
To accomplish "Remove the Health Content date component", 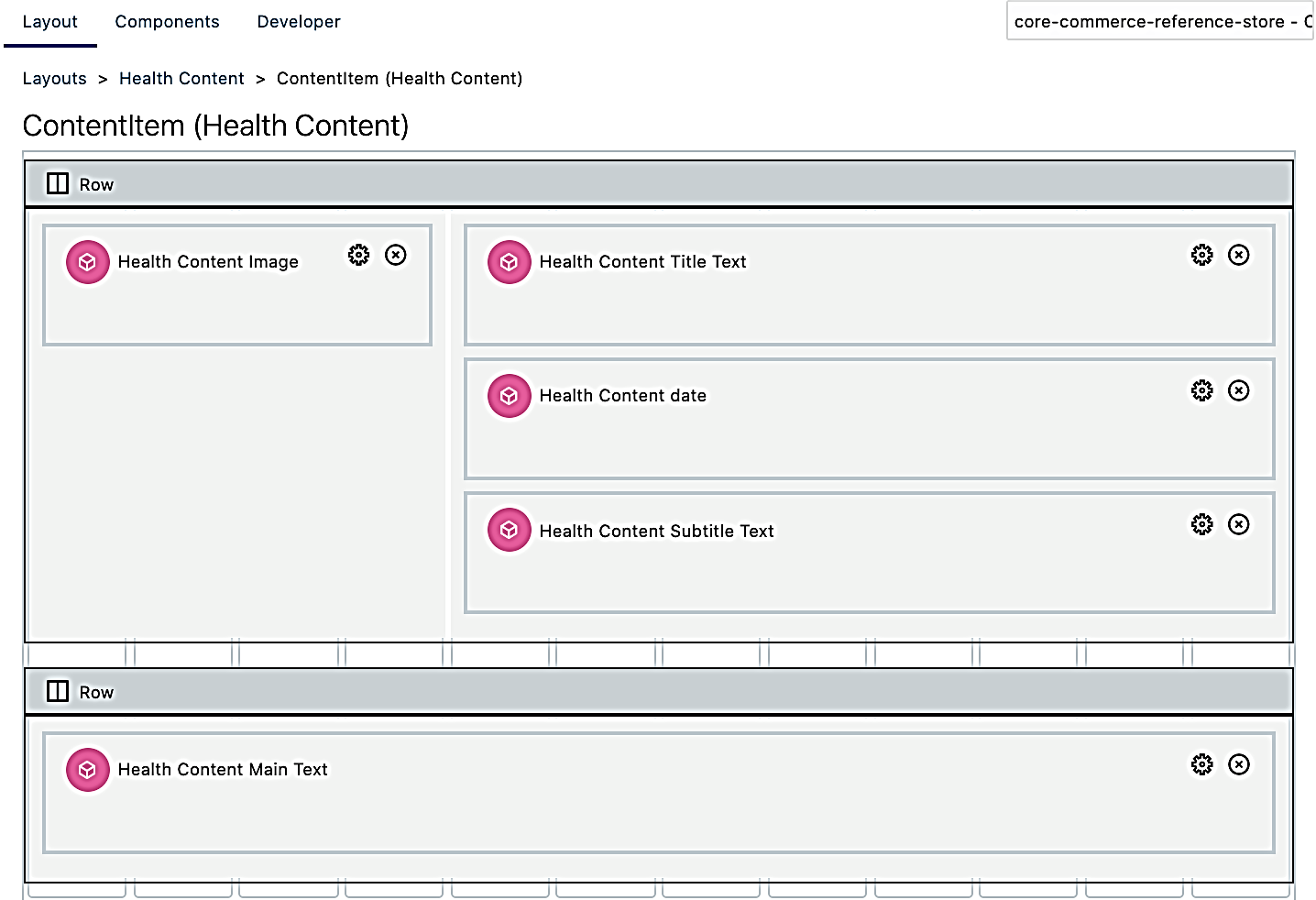I will [x=1239, y=390].
